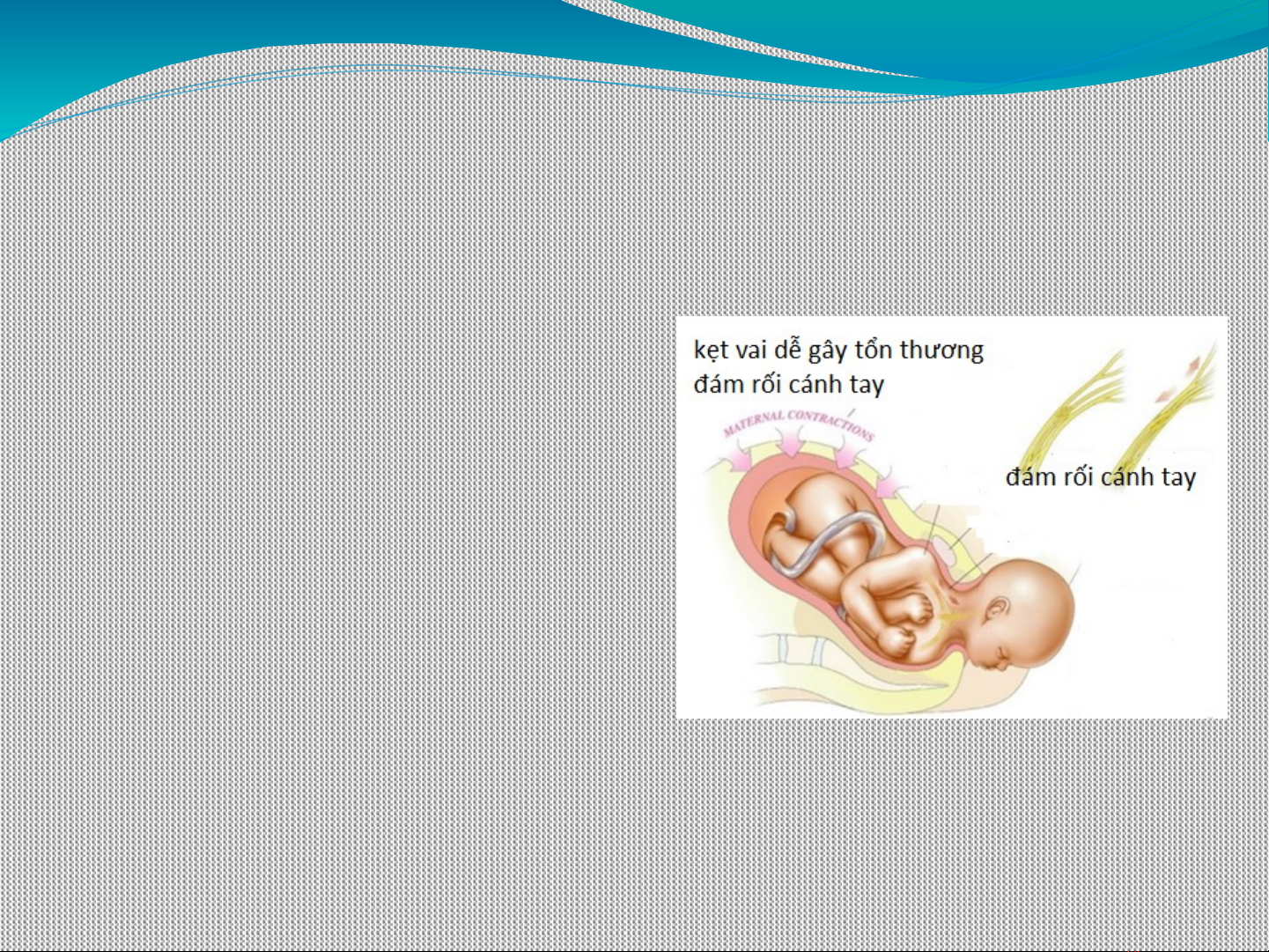Select the light purple pubic bone oval
This screenshot has height=952, width=1269.
coord(944,552)
